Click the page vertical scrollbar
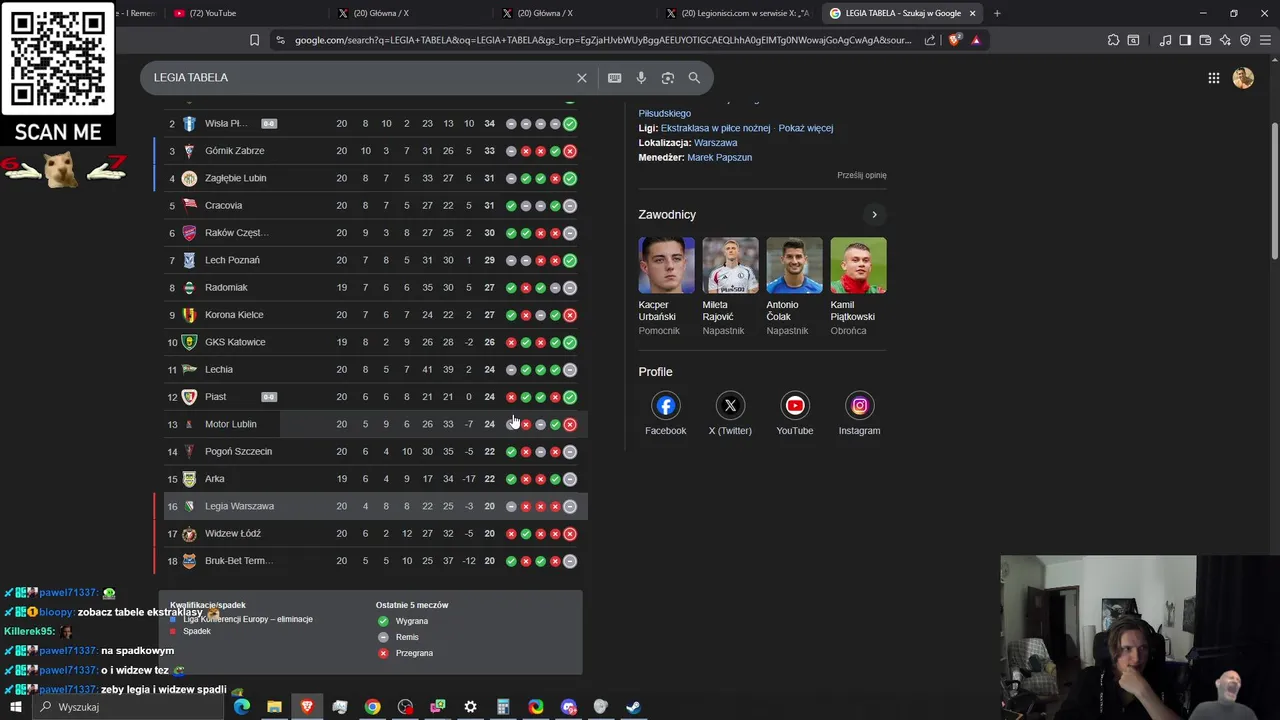This screenshot has width=1280, height=720. pos(1274,189)
